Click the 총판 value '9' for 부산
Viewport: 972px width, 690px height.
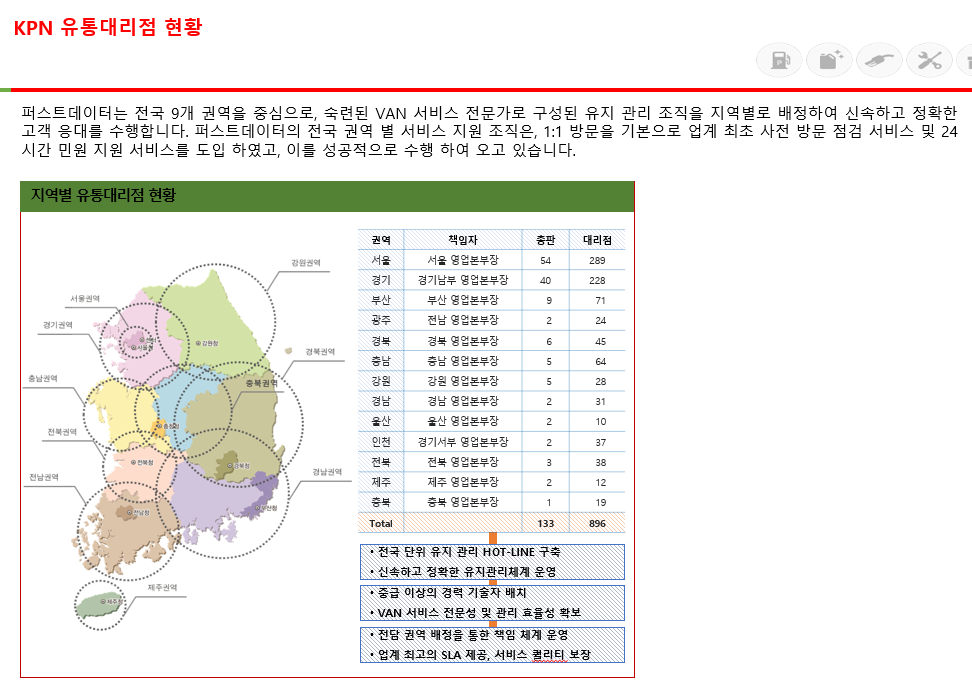[x=549, y=301]
